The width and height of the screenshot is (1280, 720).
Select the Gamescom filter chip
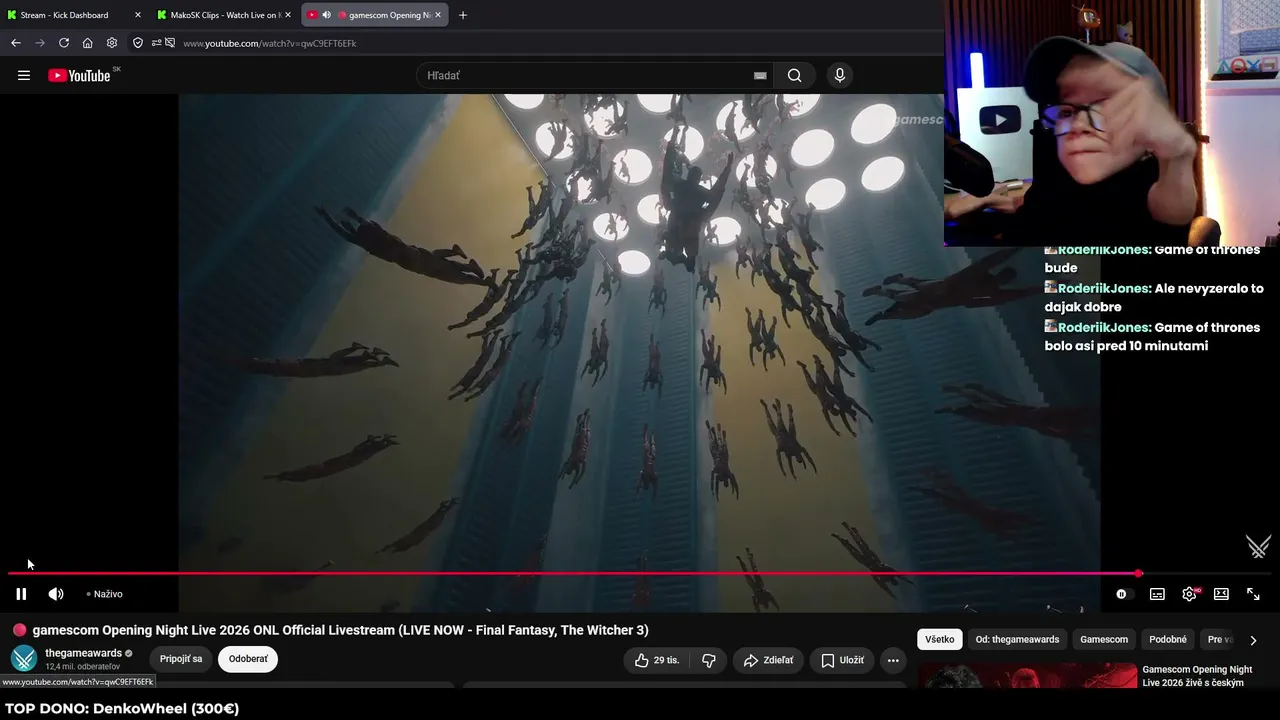[1104, 639]
